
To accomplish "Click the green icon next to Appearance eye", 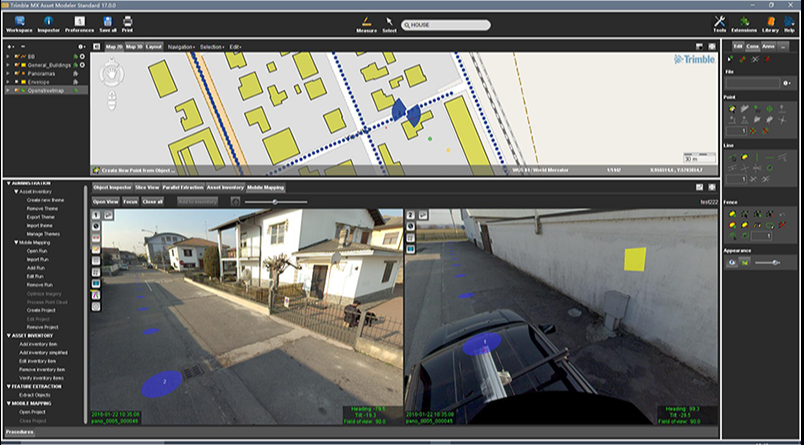I will (743, 262).
